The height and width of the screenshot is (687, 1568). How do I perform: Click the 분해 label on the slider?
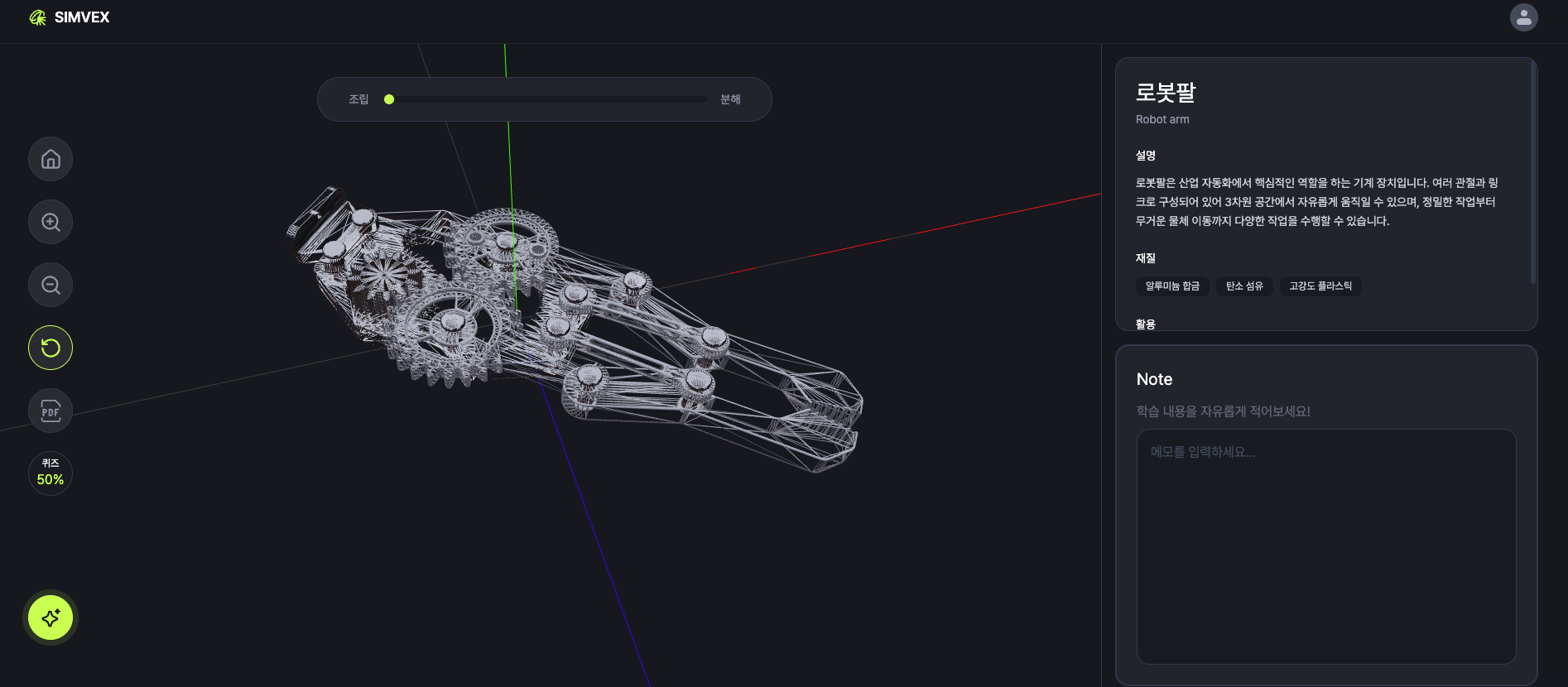730,99
